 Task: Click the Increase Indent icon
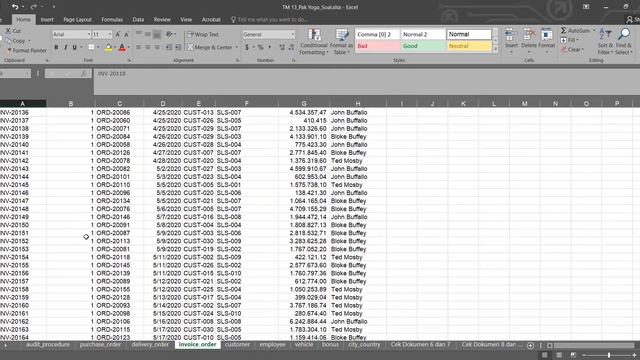[178, 47]
